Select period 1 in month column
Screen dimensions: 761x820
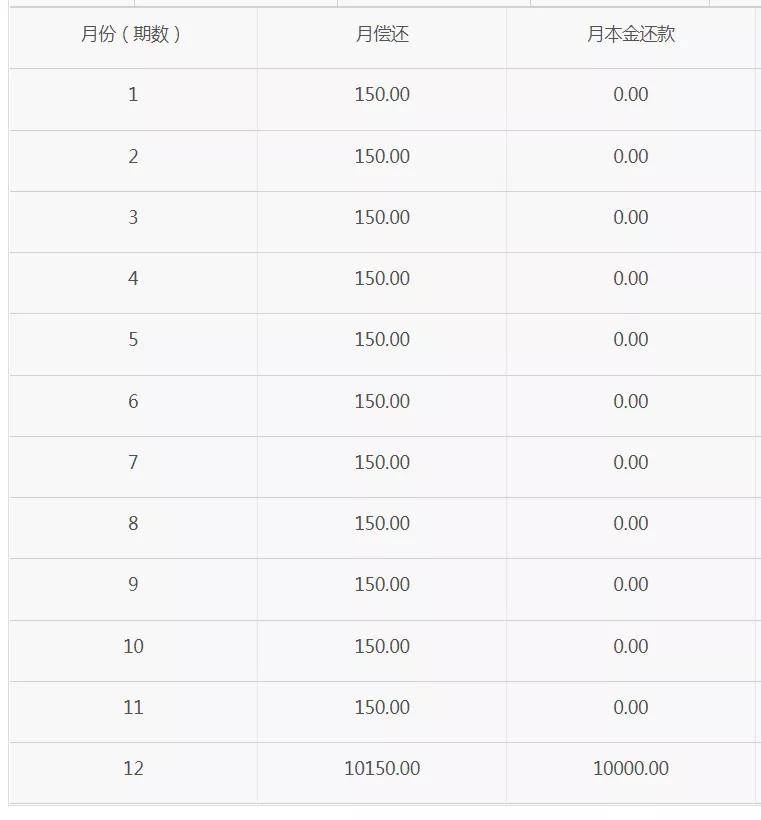point(133,95)
